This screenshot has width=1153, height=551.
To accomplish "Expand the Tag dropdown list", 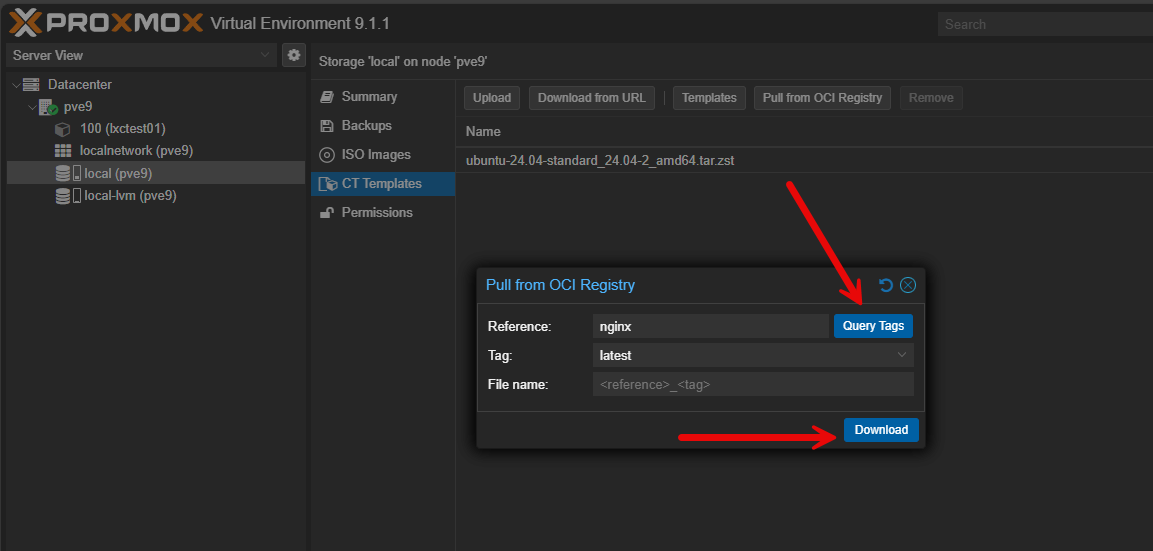I will pyautogui.click(x=902, y=355).
